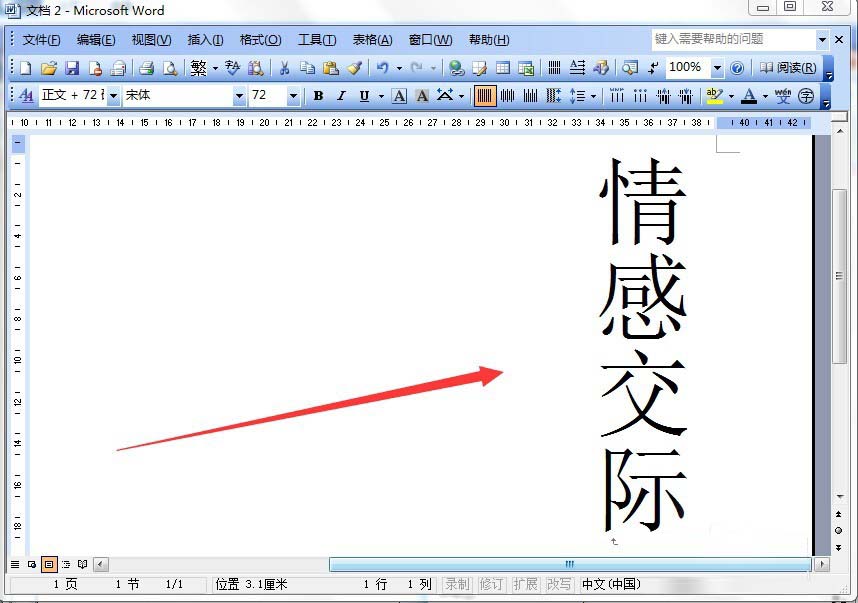Open the 文件(F) menu
Image resolution: width=858 pixels, height=603 pixels.
pyautogui.click(x=42, y=39)
